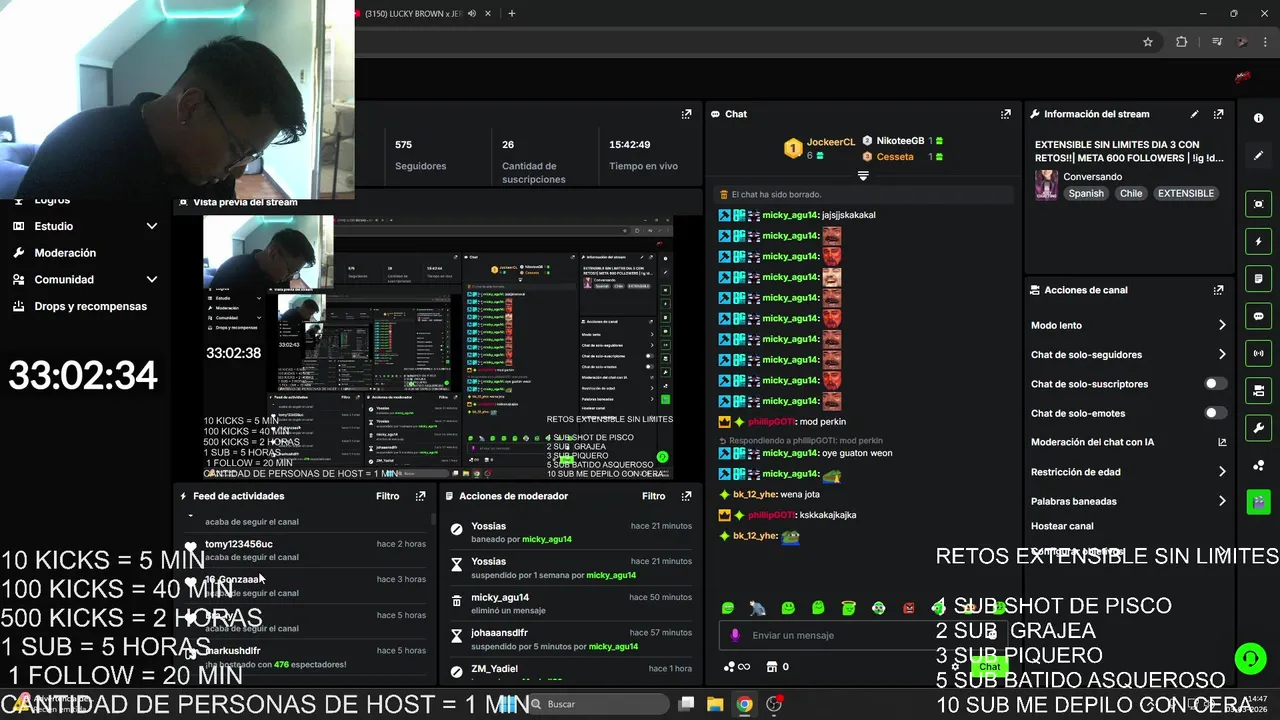Toggle the moderator actions note sidebar icon

pos(1258,278)
